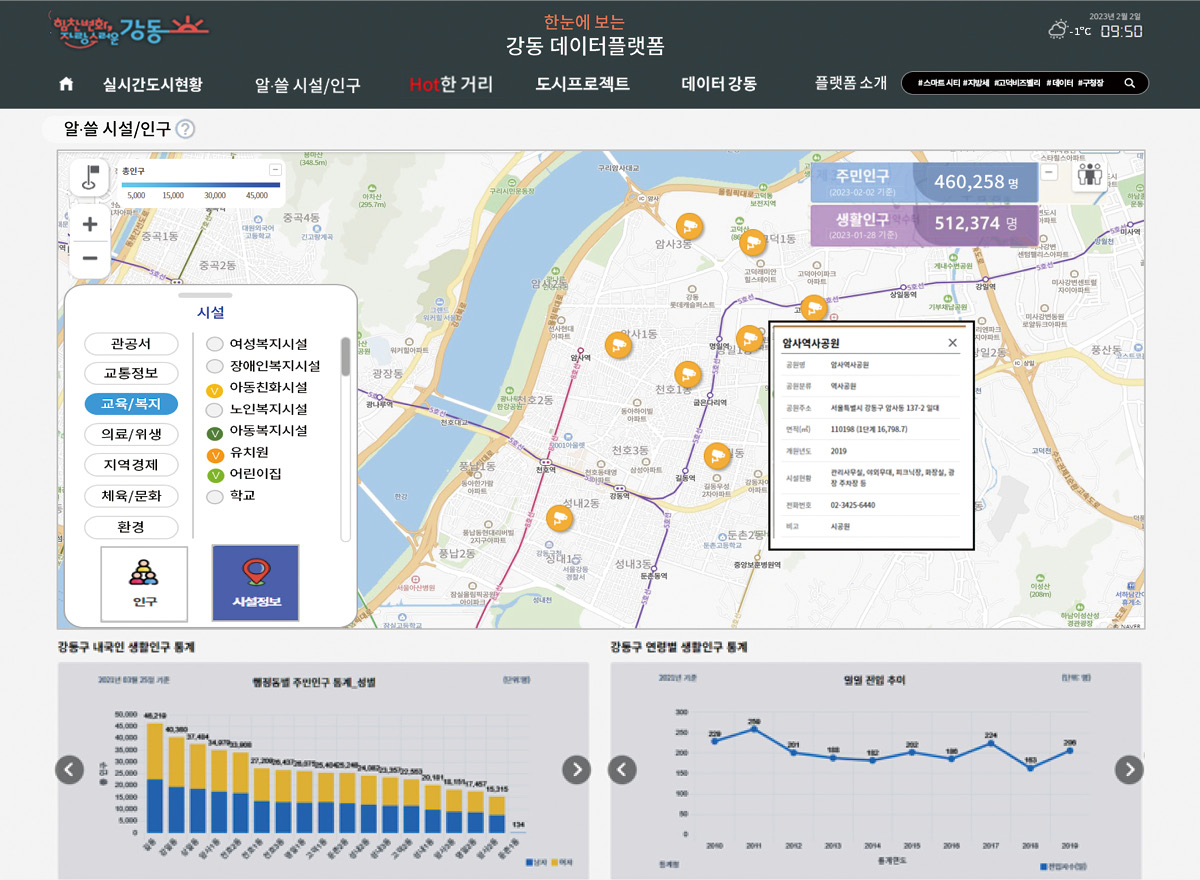Click the facility list scrollbar

tap(346, 357)
